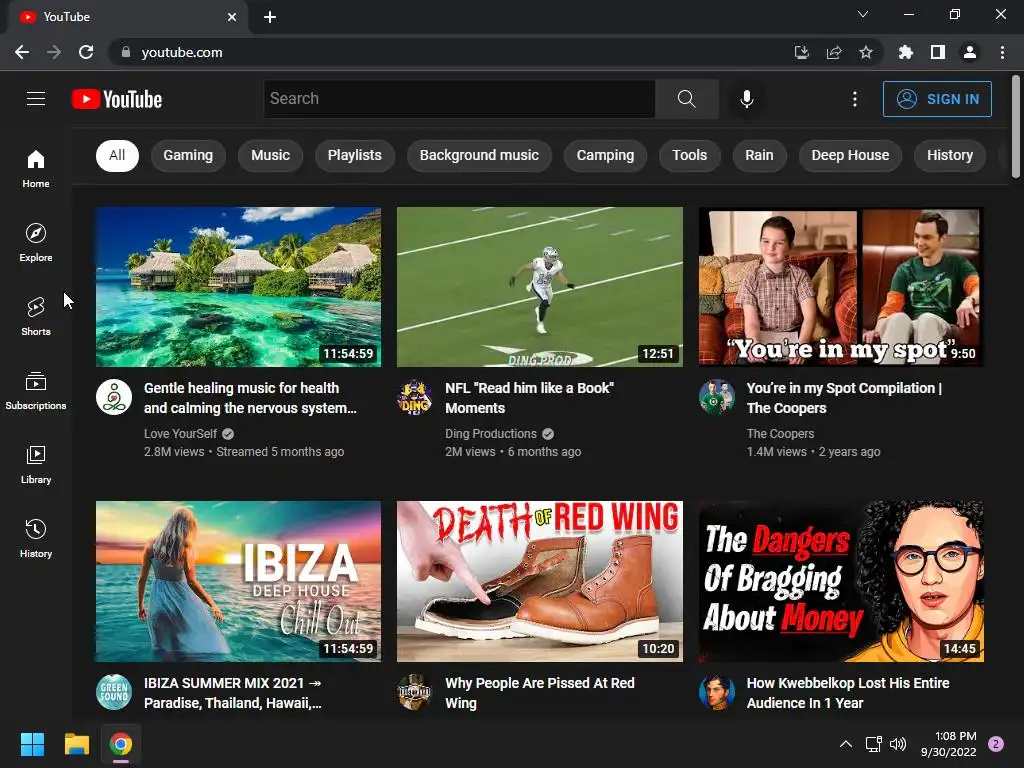Click channel avatar beside Red Wing video
This screenshot has width=1024, height=768.
point(415,692)
